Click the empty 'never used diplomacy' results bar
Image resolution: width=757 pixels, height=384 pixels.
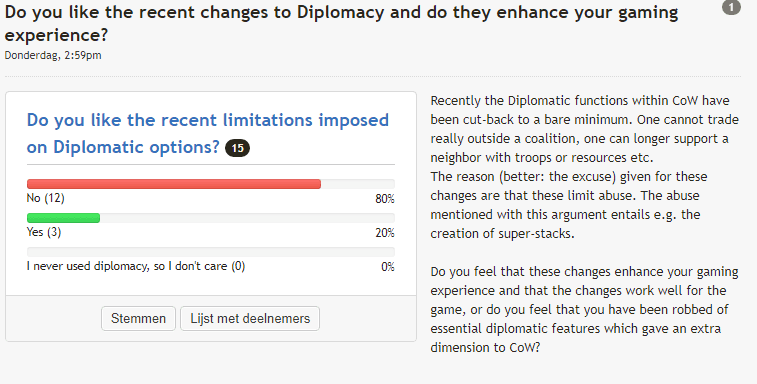210,252
